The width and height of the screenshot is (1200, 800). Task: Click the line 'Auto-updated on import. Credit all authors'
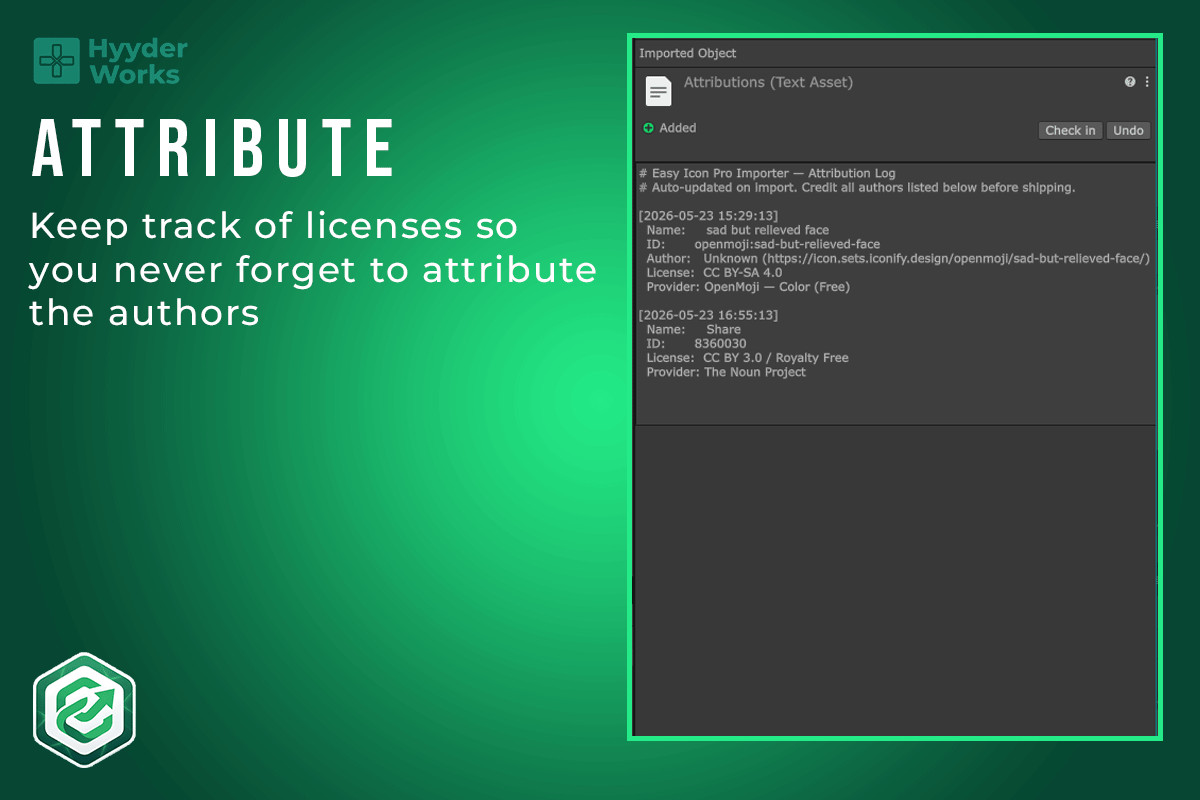(857, 187)
